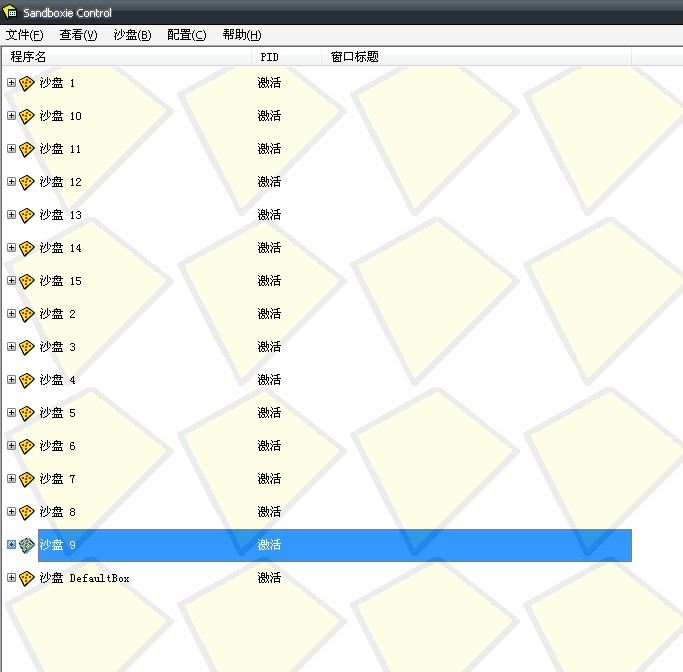Select the 沙盘 1 row label
Viewport: 683px width, 672px height.
click(x=57, y=83)
